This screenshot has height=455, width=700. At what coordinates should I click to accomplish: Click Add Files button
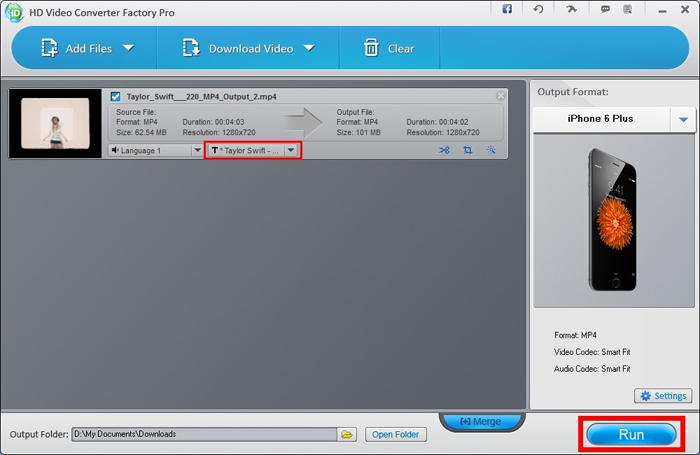tap(77, 48)
